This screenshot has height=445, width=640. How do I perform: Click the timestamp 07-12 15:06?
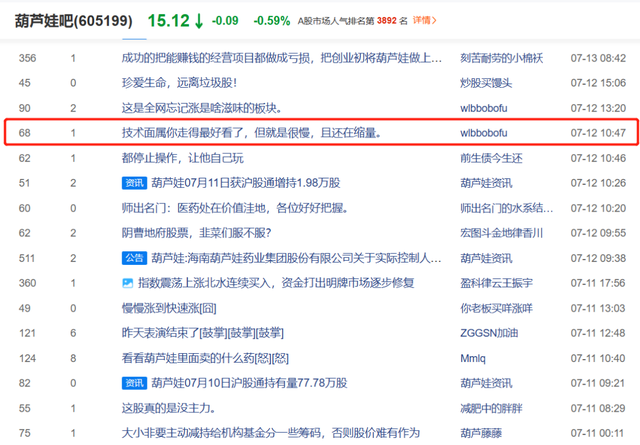click(x=598, y=83)
